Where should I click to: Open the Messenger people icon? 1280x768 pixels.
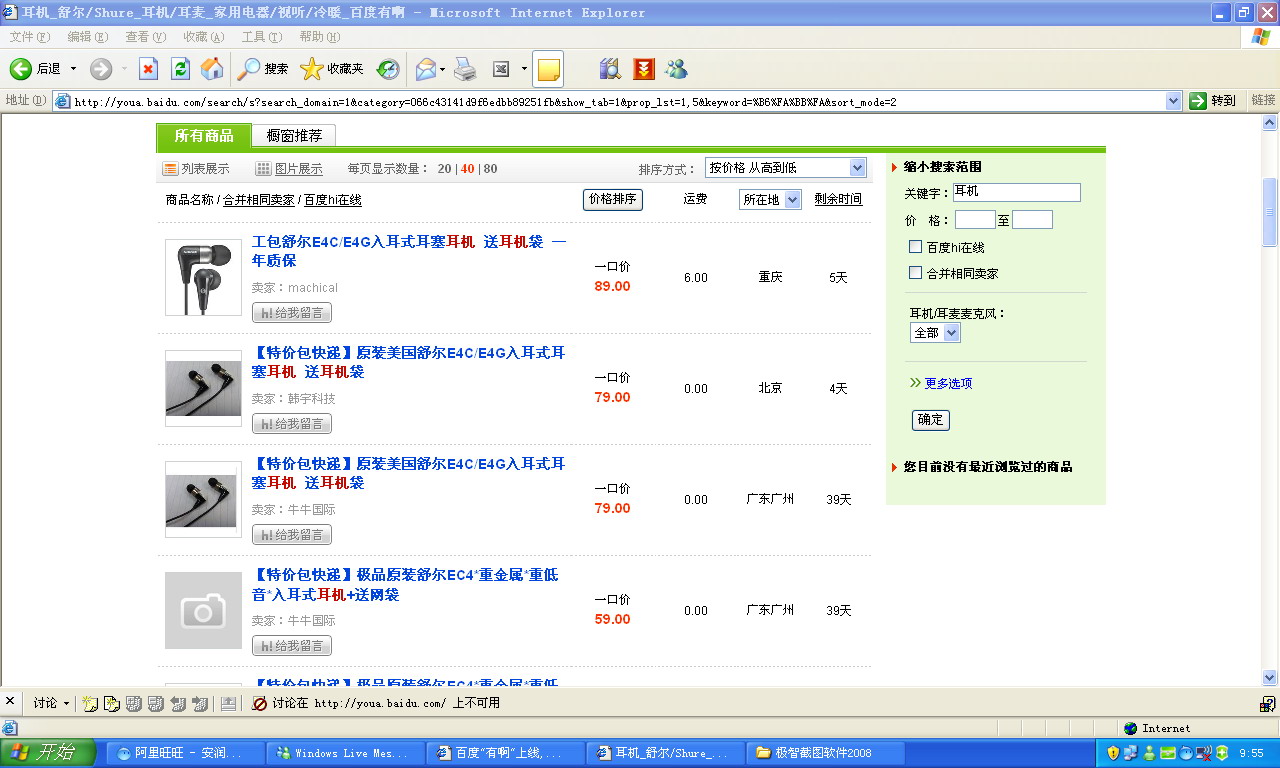[677, 69]
